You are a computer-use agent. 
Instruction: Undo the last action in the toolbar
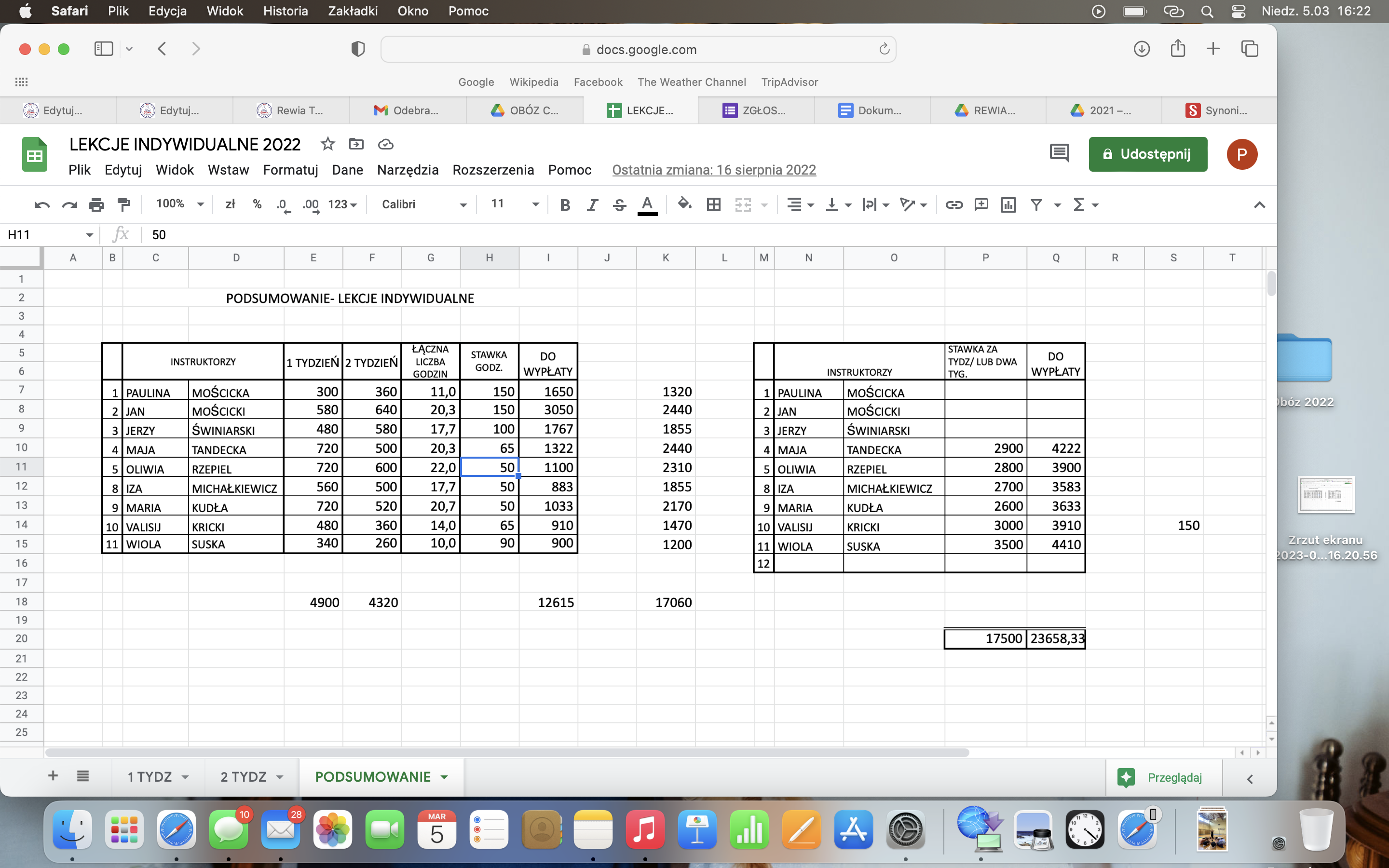tap(42, 205)
